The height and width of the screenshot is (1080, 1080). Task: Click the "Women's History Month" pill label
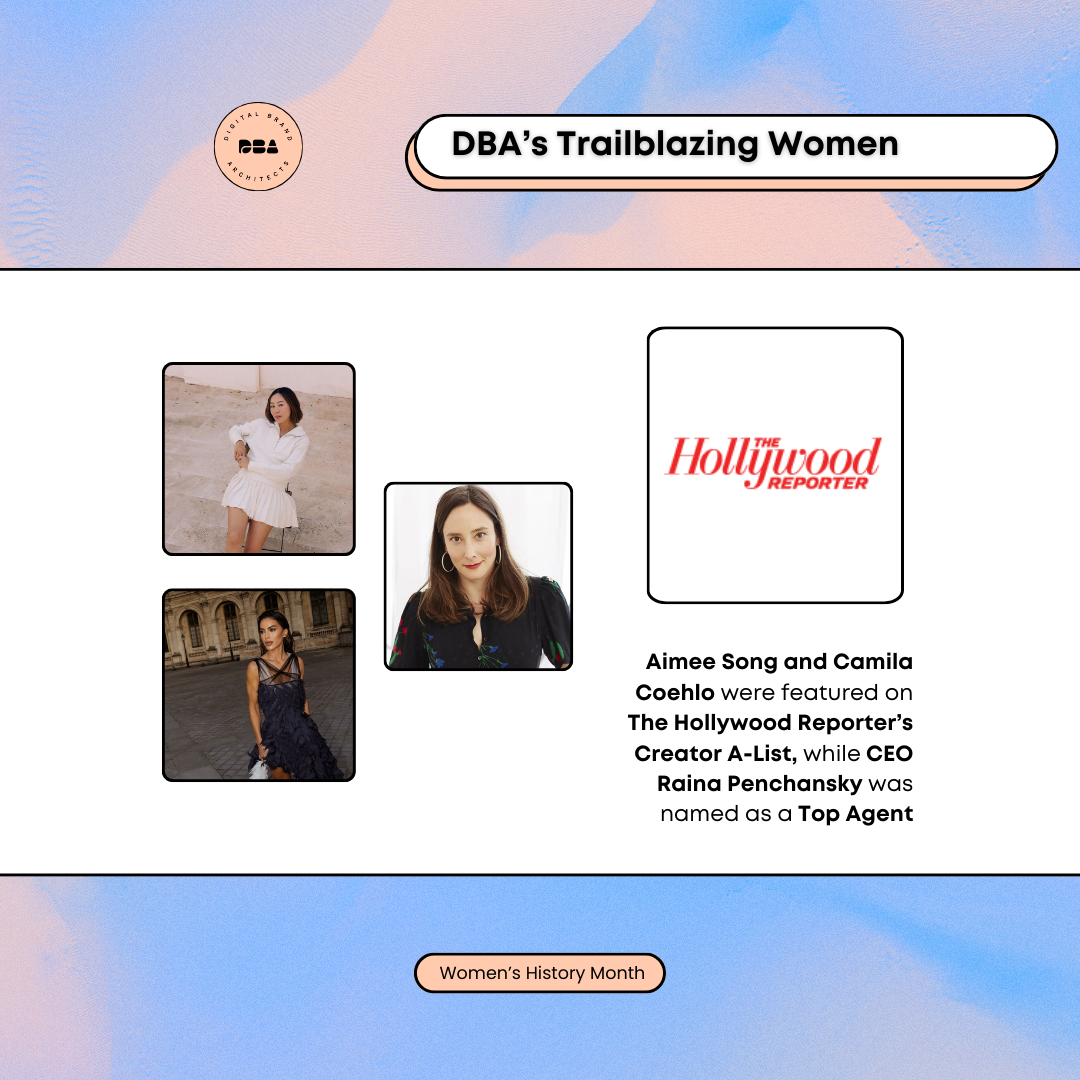tap(540, 973)
